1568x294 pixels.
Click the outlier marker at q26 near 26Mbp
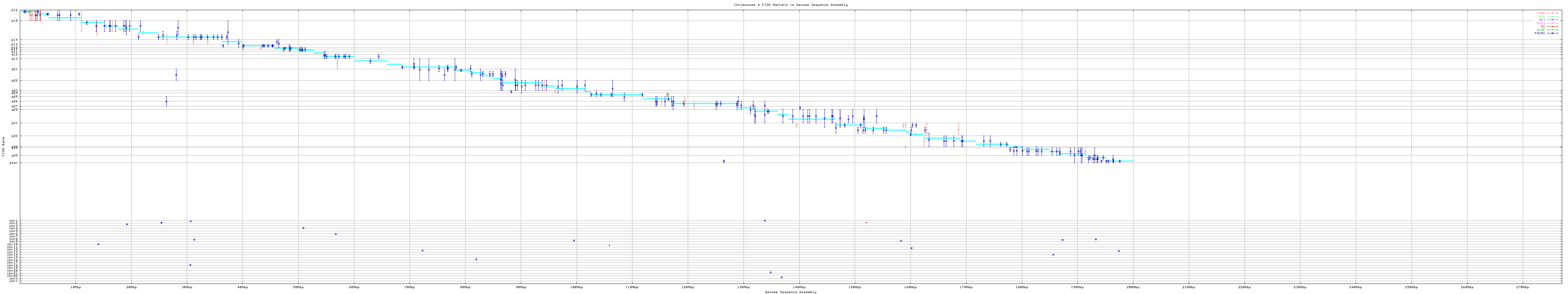pos(166,102)
